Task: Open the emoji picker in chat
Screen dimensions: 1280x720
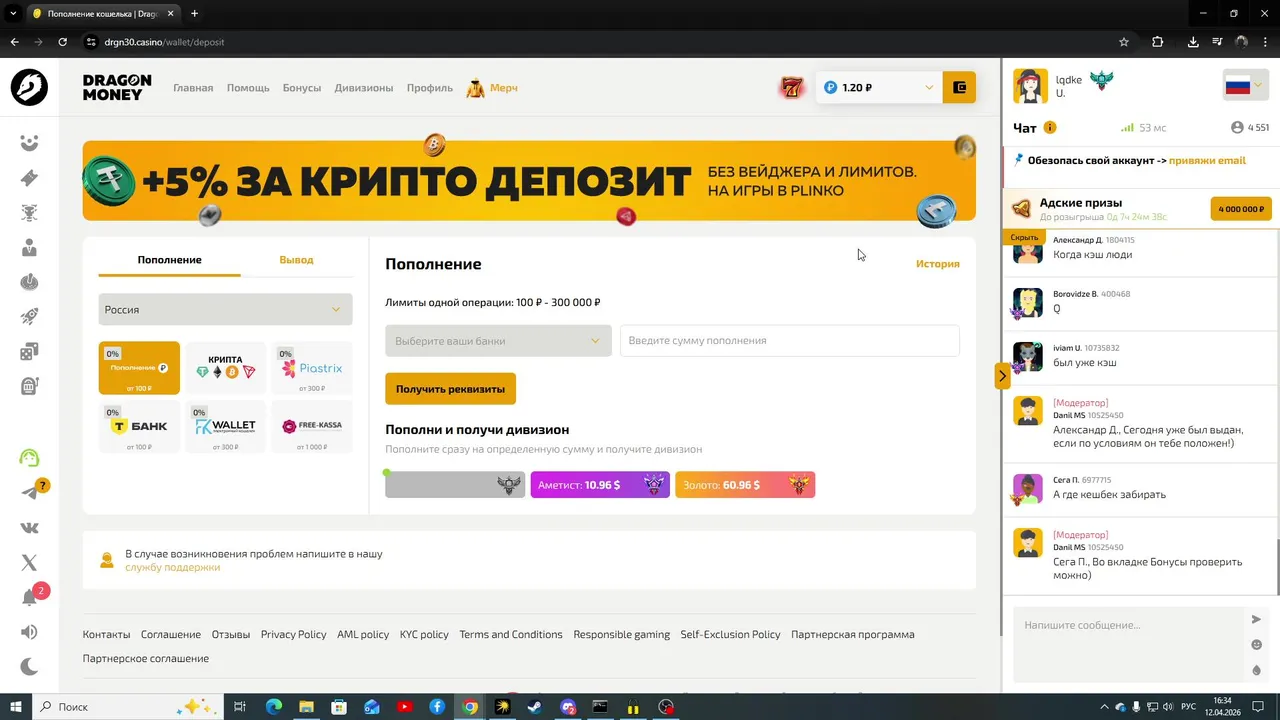Action: click(1257, 645)
